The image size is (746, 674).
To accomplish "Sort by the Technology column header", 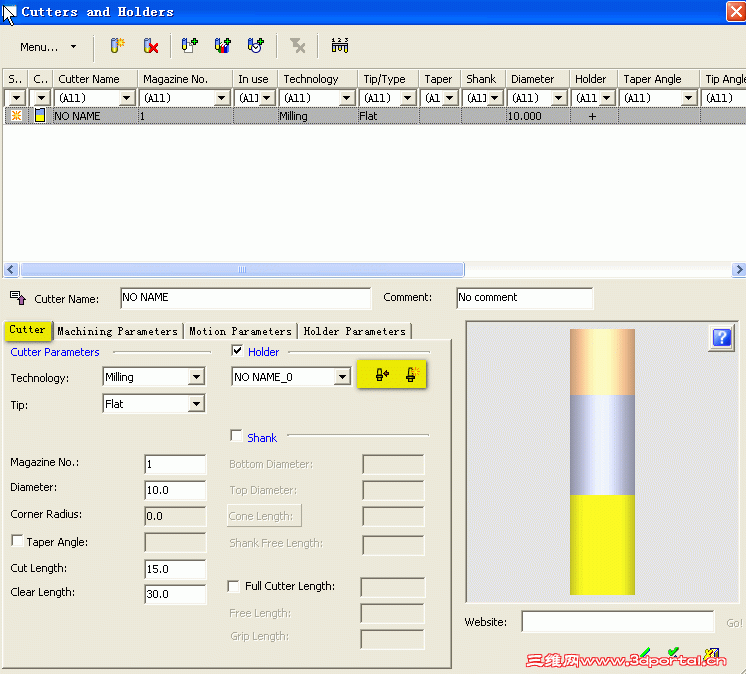I will tap(318, 79).
